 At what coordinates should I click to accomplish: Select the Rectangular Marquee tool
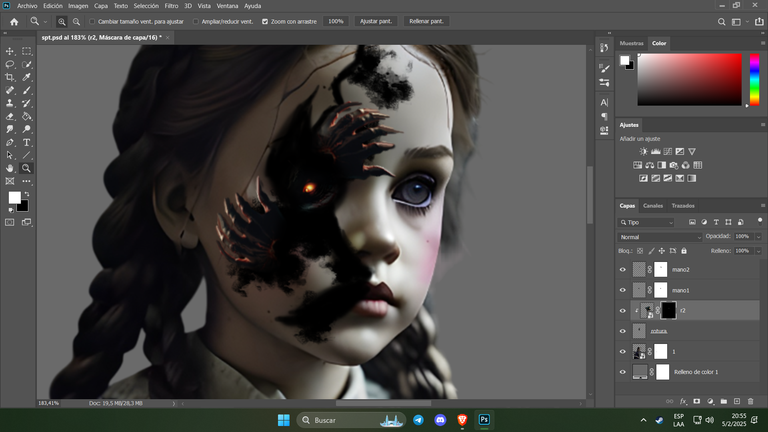(26, 51)
